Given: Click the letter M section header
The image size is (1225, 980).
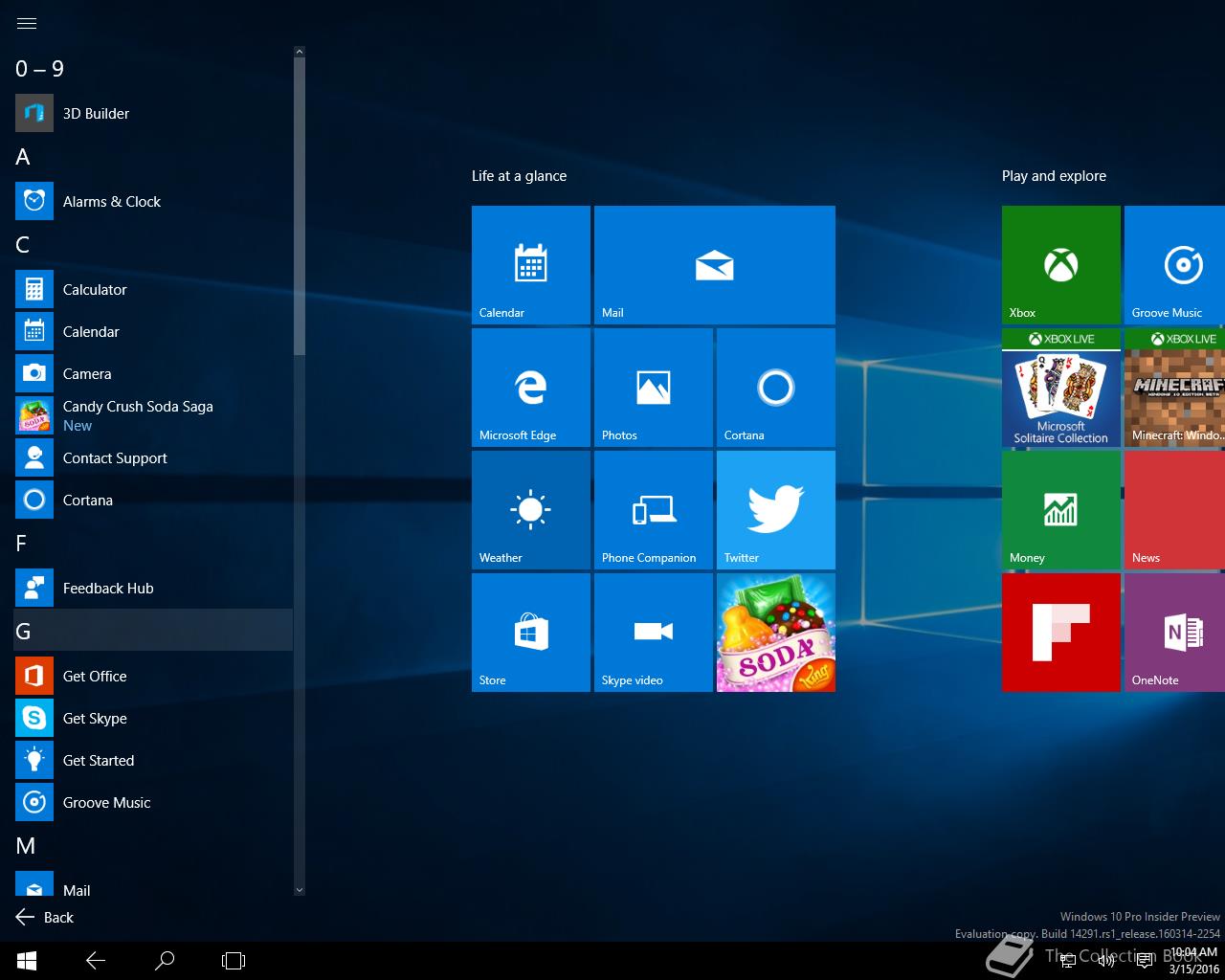Looking at the screenshot, I should (153, 846).
